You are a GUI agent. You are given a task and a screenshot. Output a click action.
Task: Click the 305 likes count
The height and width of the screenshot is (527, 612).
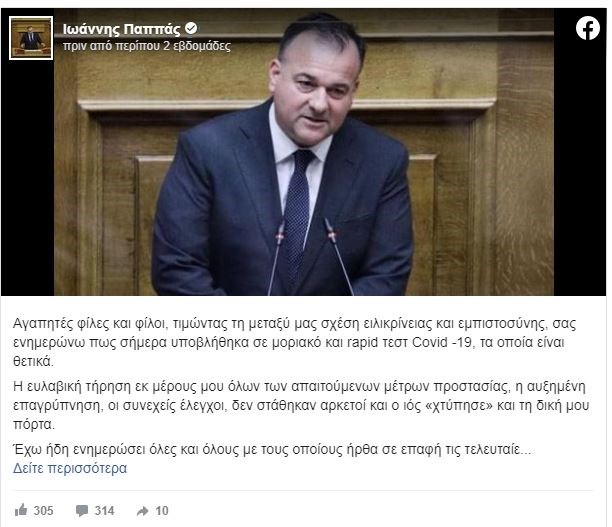[x=43, y=511]
